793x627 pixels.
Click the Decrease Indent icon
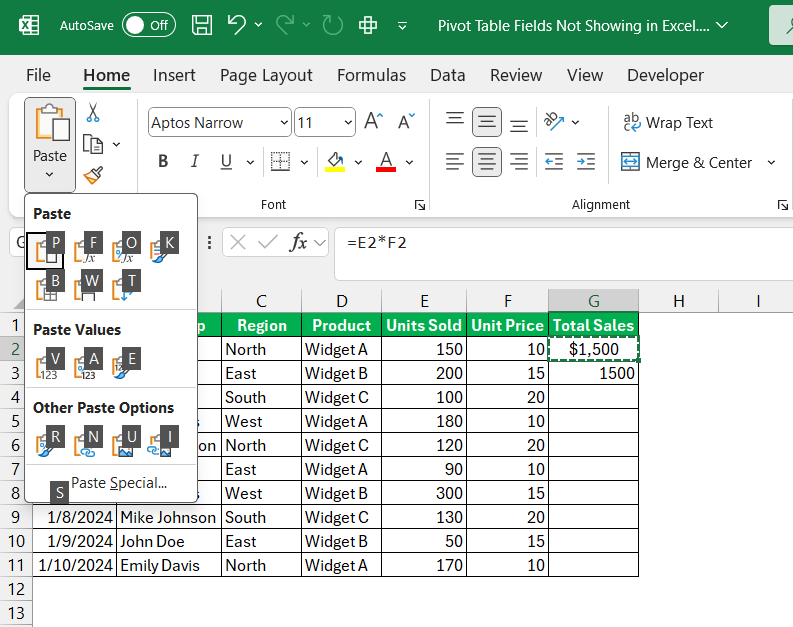click(x=554, y=162)
